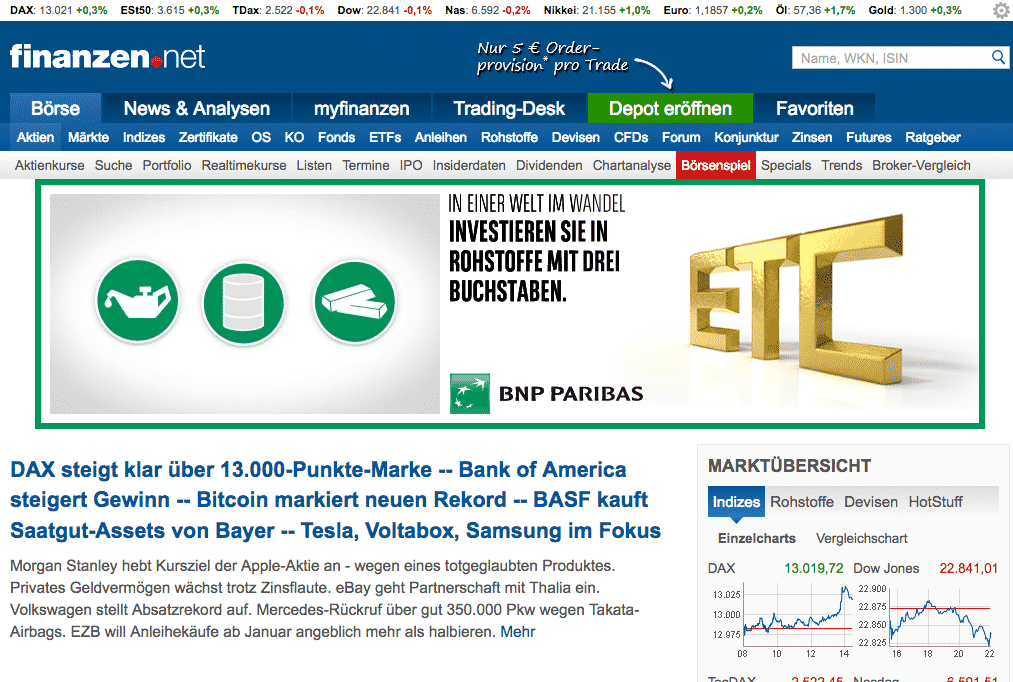This screenshot has width=1013, height=682.
Task: Select the Einzelcharts view
Action: (757, 539)
